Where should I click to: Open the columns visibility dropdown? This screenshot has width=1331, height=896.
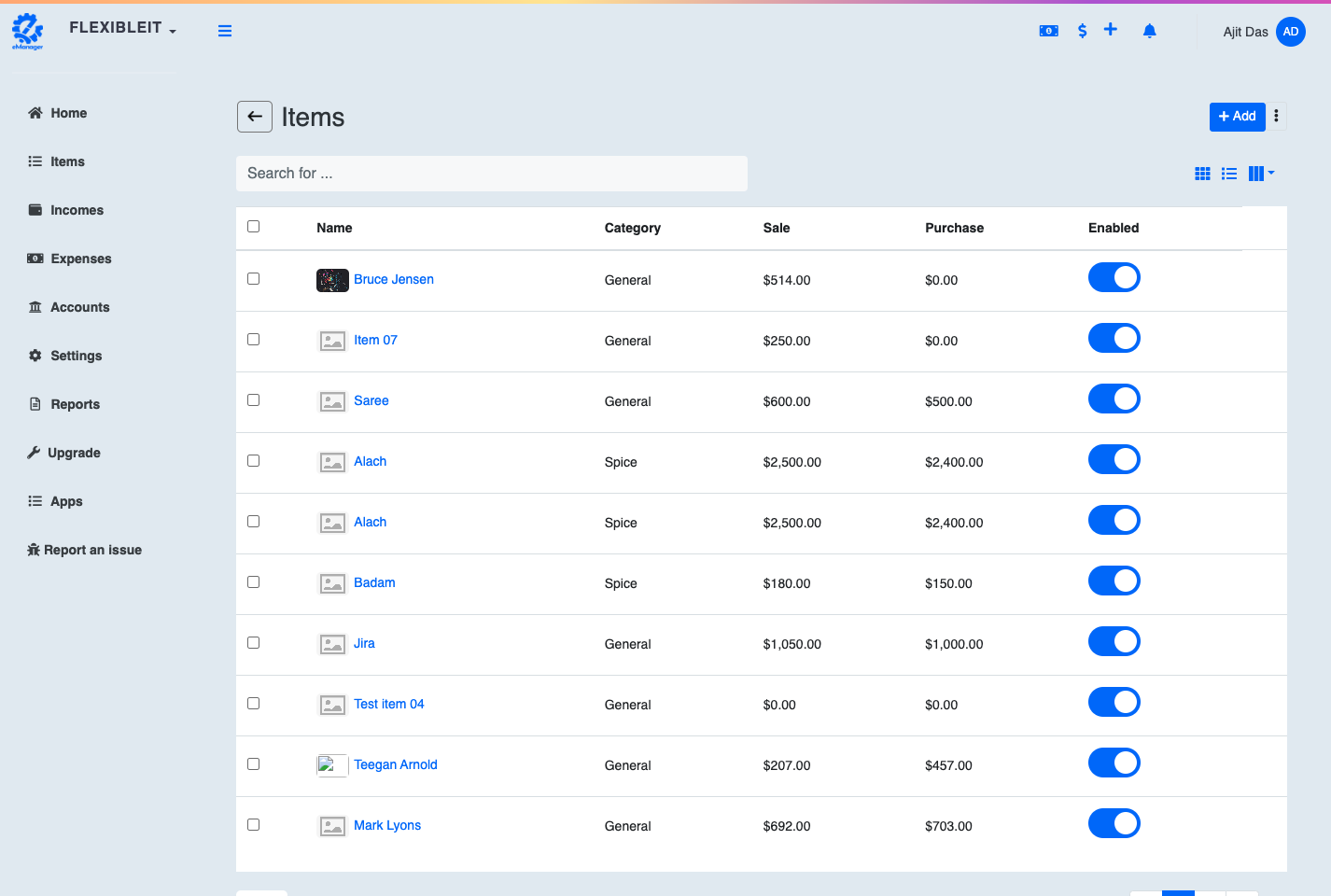point(1261,174)
